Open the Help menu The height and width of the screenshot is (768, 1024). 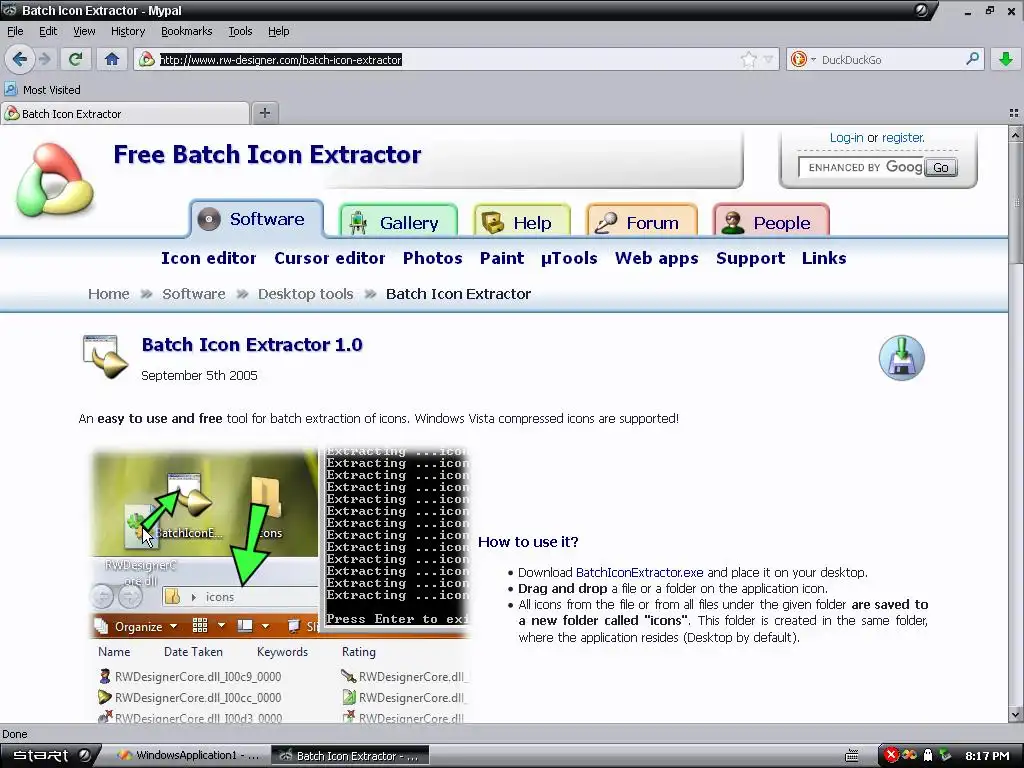[278, 31]
